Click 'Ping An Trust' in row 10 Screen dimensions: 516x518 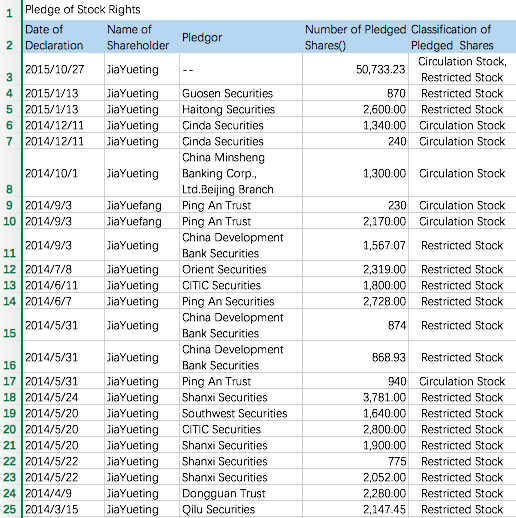click(x=216, y=221)
